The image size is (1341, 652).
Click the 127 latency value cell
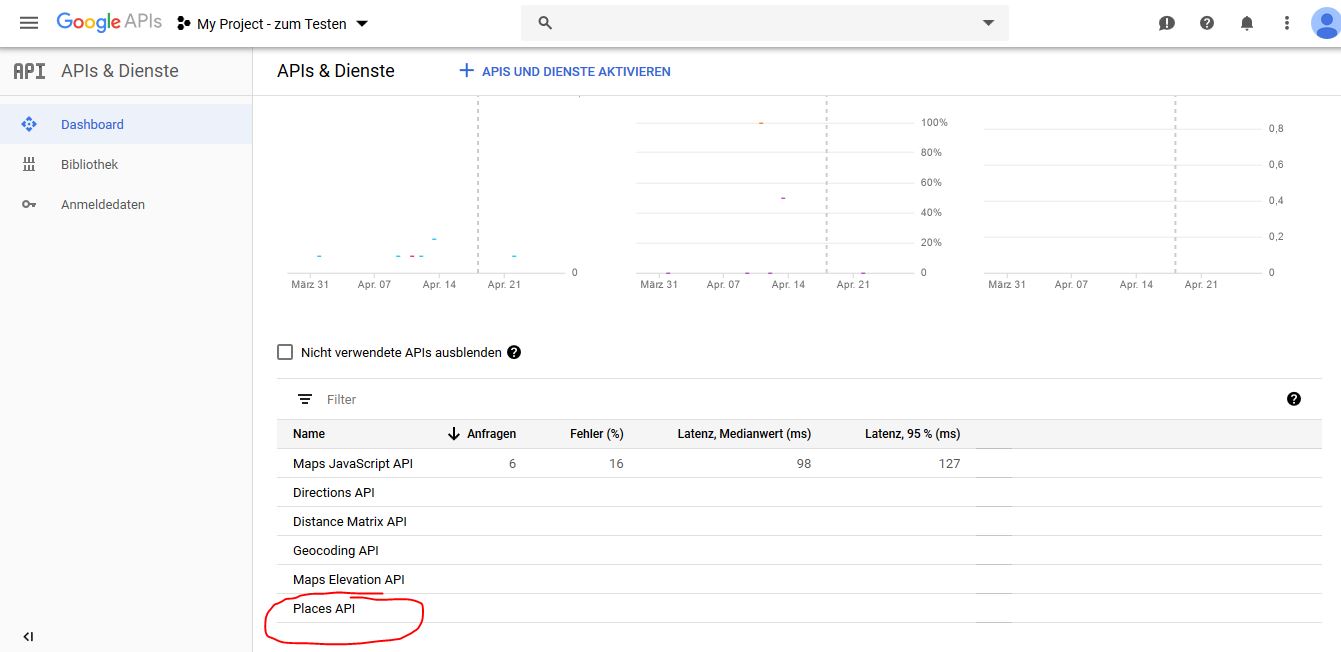tap(949, 463)
